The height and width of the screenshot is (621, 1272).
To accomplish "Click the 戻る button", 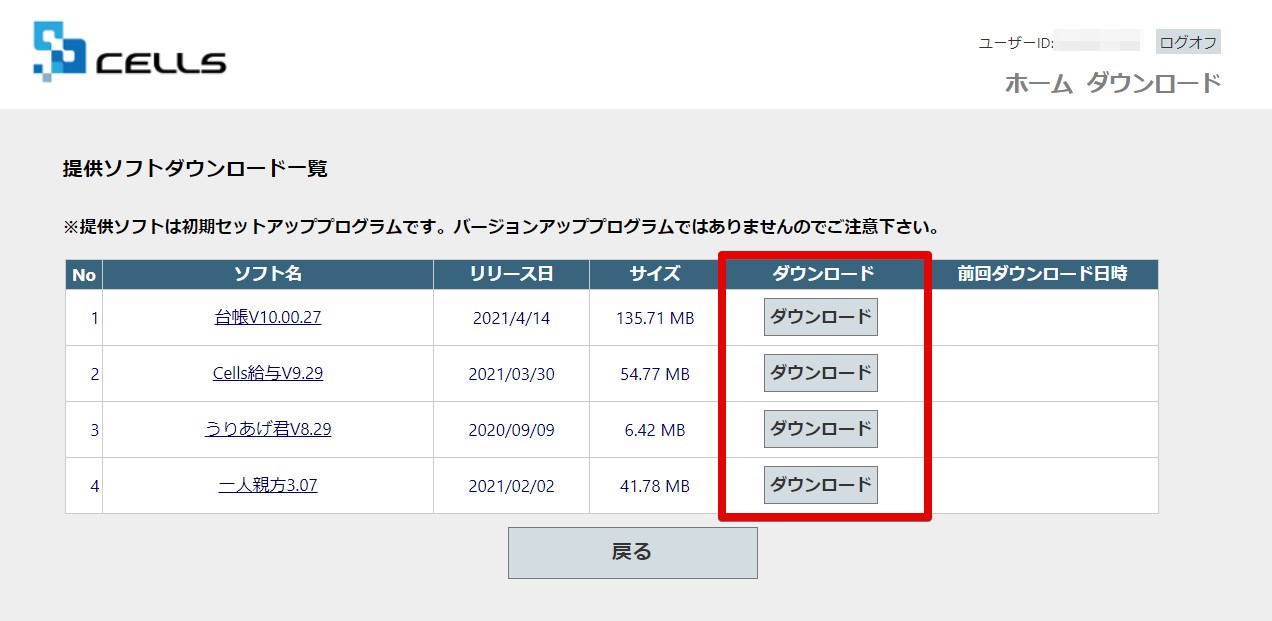I will tap(633, 552).
